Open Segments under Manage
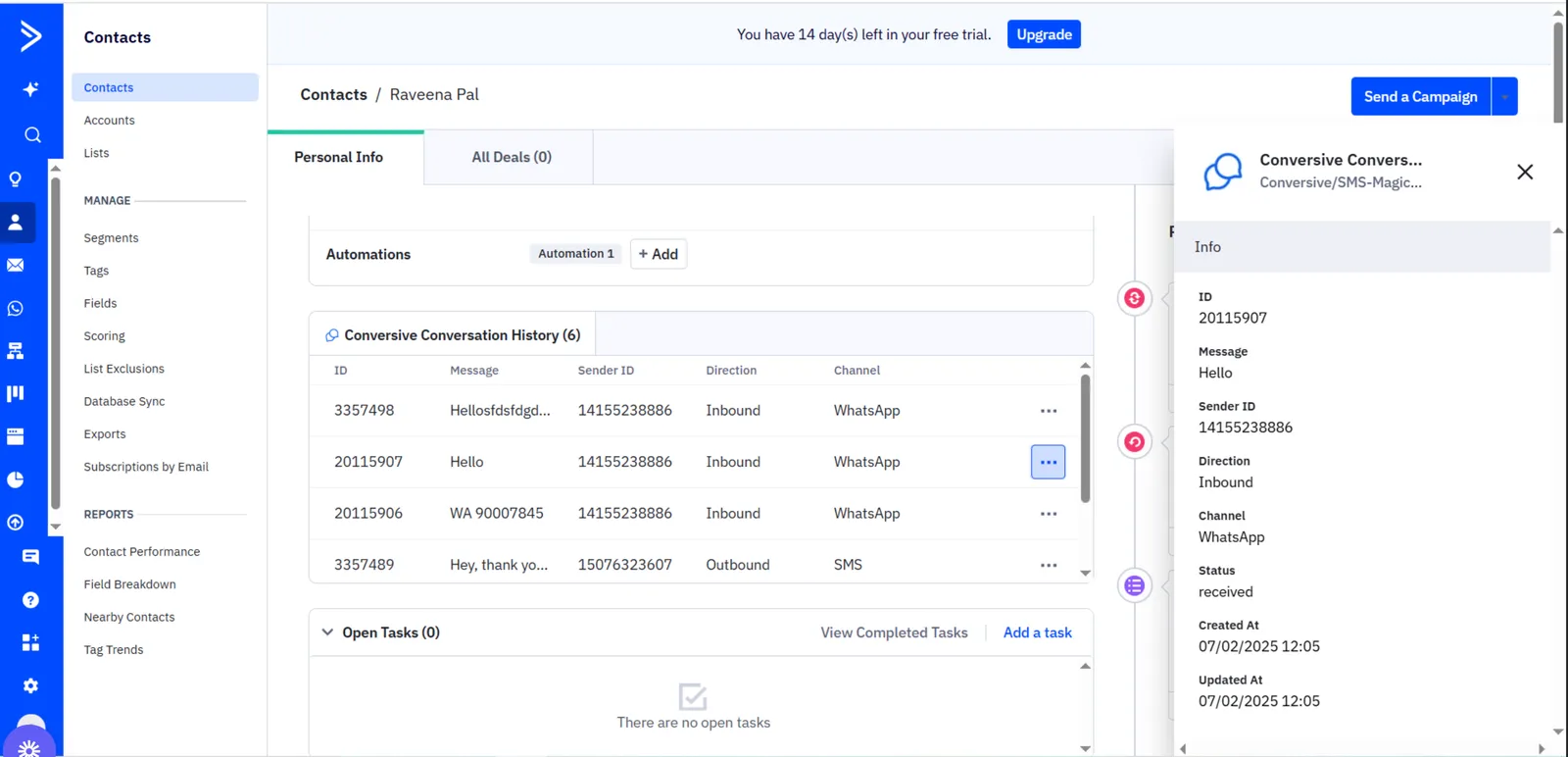 tap(111, 238)
